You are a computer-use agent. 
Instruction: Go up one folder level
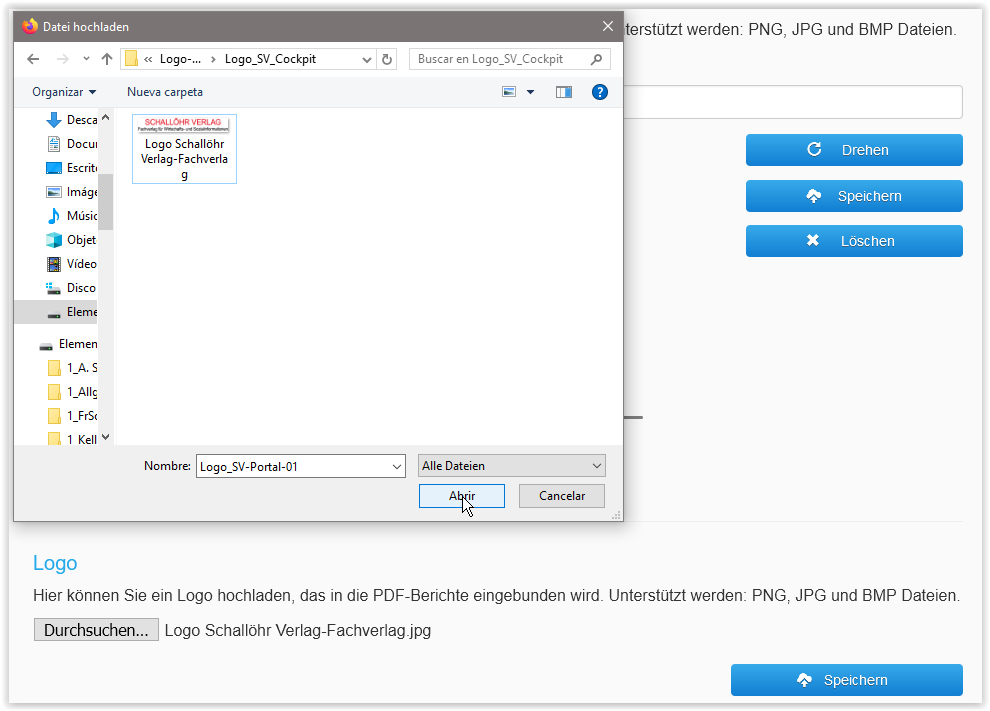tap(107, 59)
